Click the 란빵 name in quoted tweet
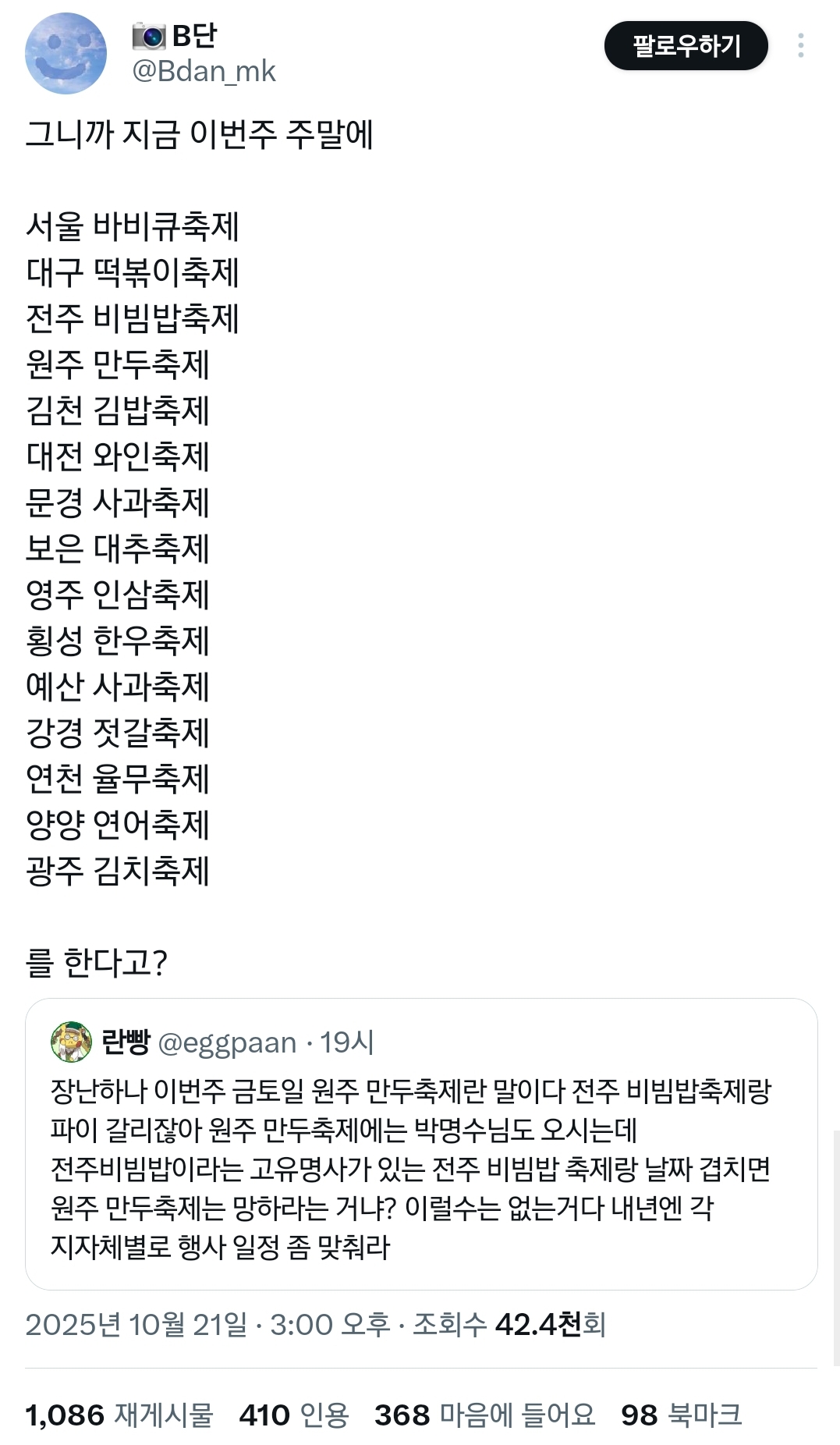 (126, 1042)
